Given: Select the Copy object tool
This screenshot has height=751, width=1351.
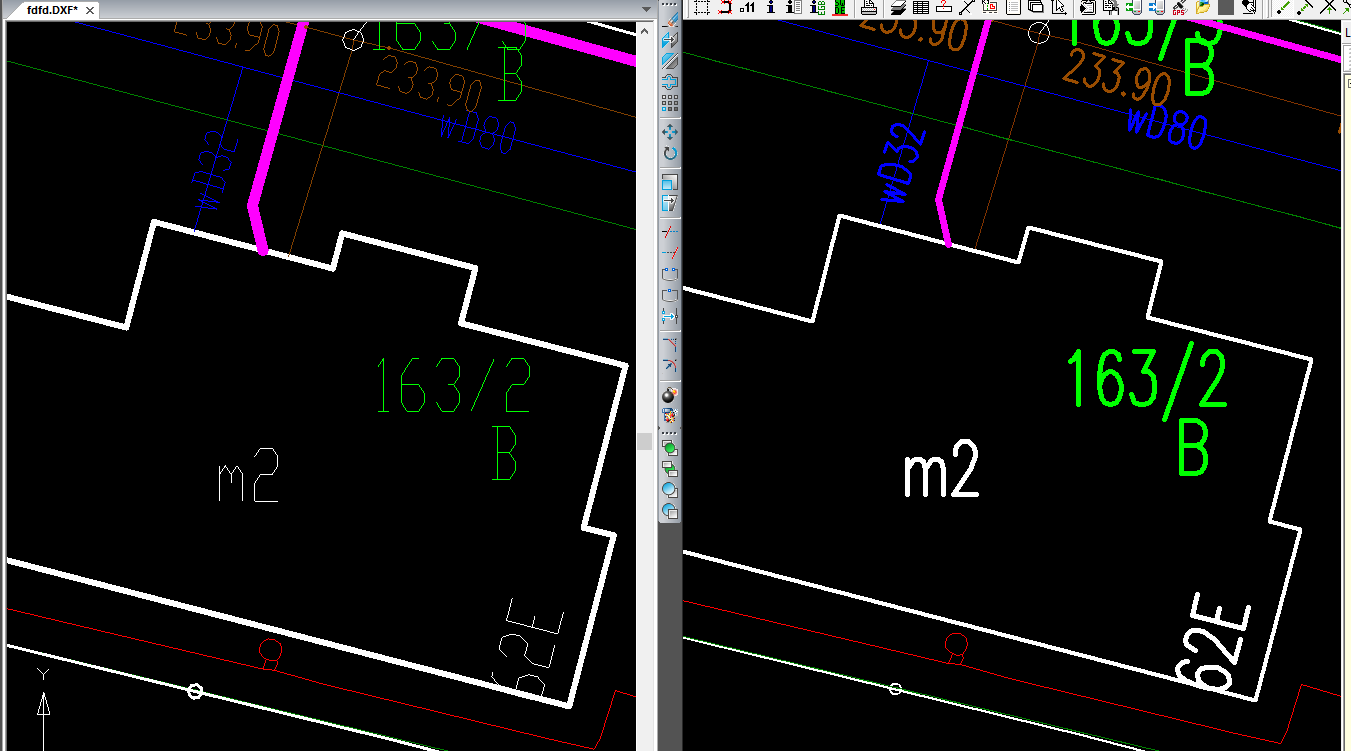Looking at the screenshot, I should coord(670,40).
